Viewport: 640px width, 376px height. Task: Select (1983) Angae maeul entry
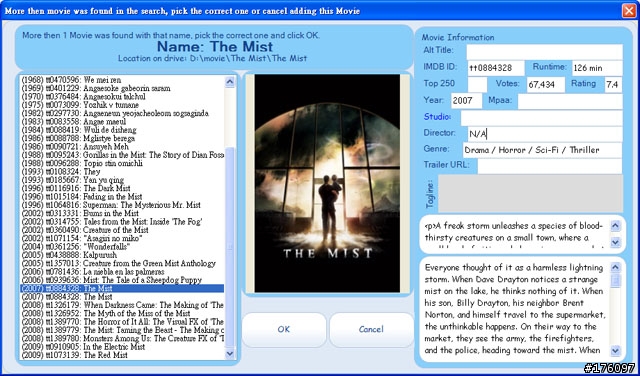click(x=122, y=122)
